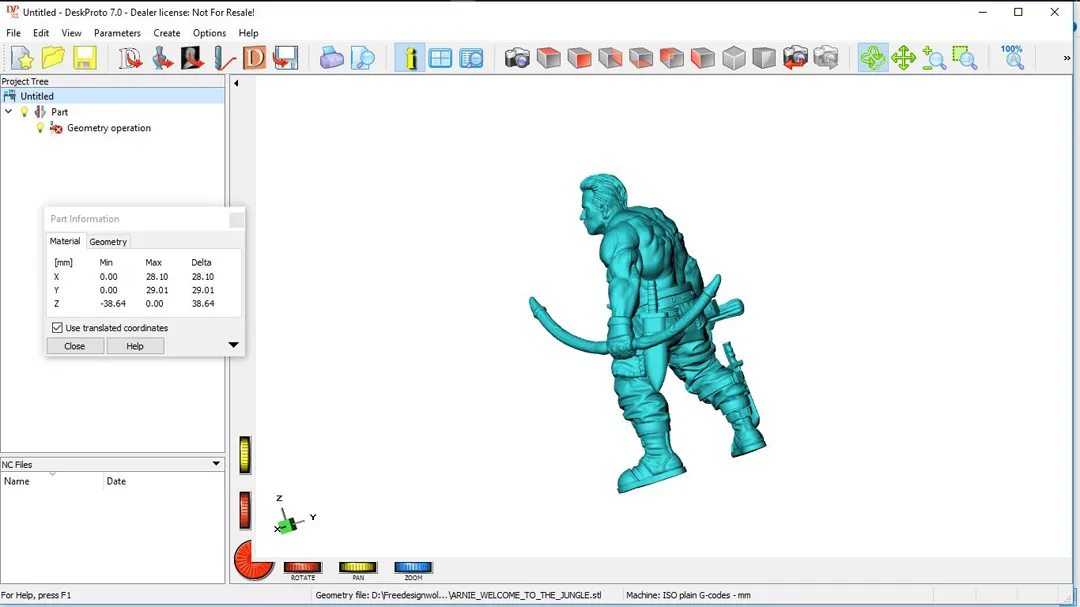This screenshot has height=607, width=1080.
Task: Click the orange DeskProto D toolbar icon
Action: click(254, 58)
